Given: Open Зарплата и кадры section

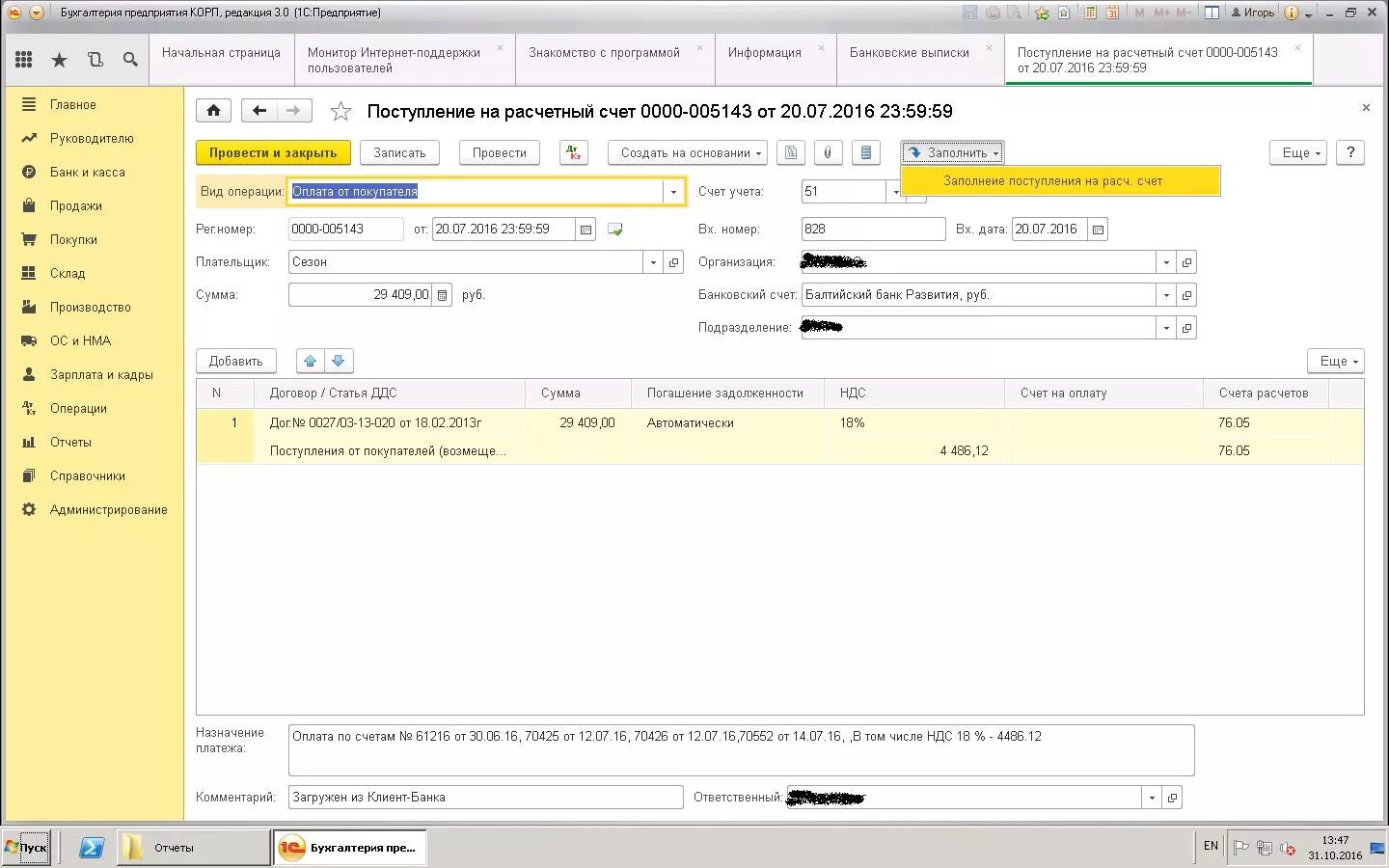Looking at the screenshot, I should (101, 375).
